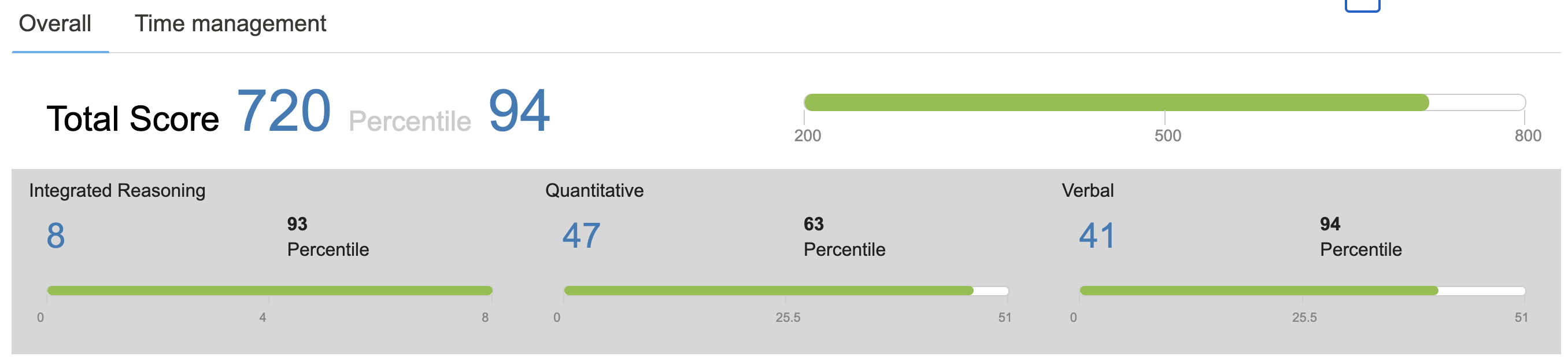This screenshot has width=1568, height=360.
Task: Click the Verbal progress bar
Action: click(x=1302, y=291)
